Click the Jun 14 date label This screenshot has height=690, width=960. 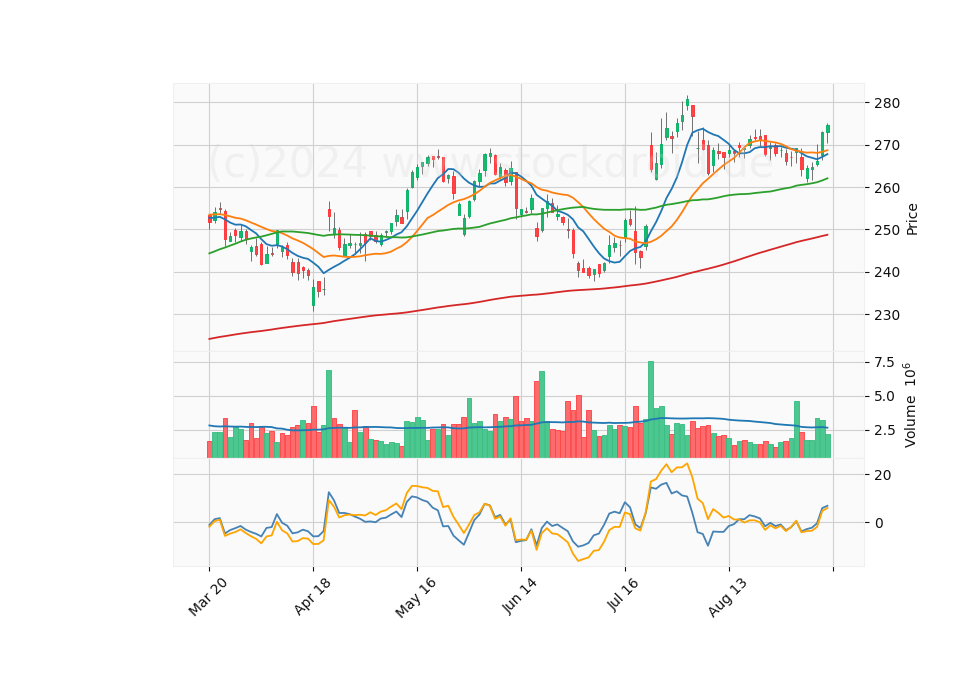(519, 596)
